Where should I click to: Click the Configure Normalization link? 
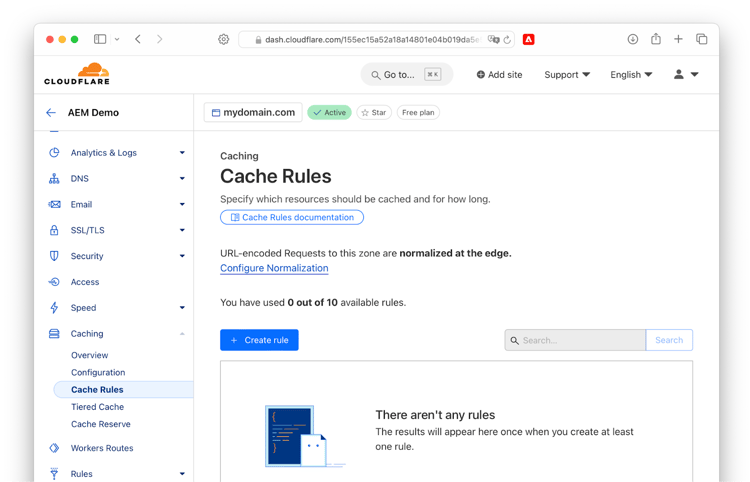274,268
